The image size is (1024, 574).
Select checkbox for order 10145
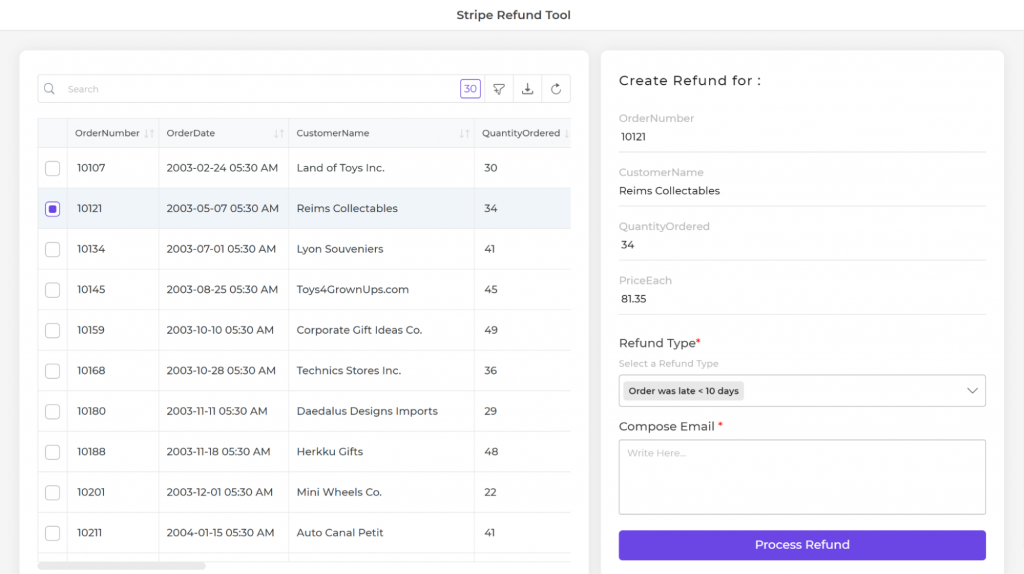click(52, 290)
